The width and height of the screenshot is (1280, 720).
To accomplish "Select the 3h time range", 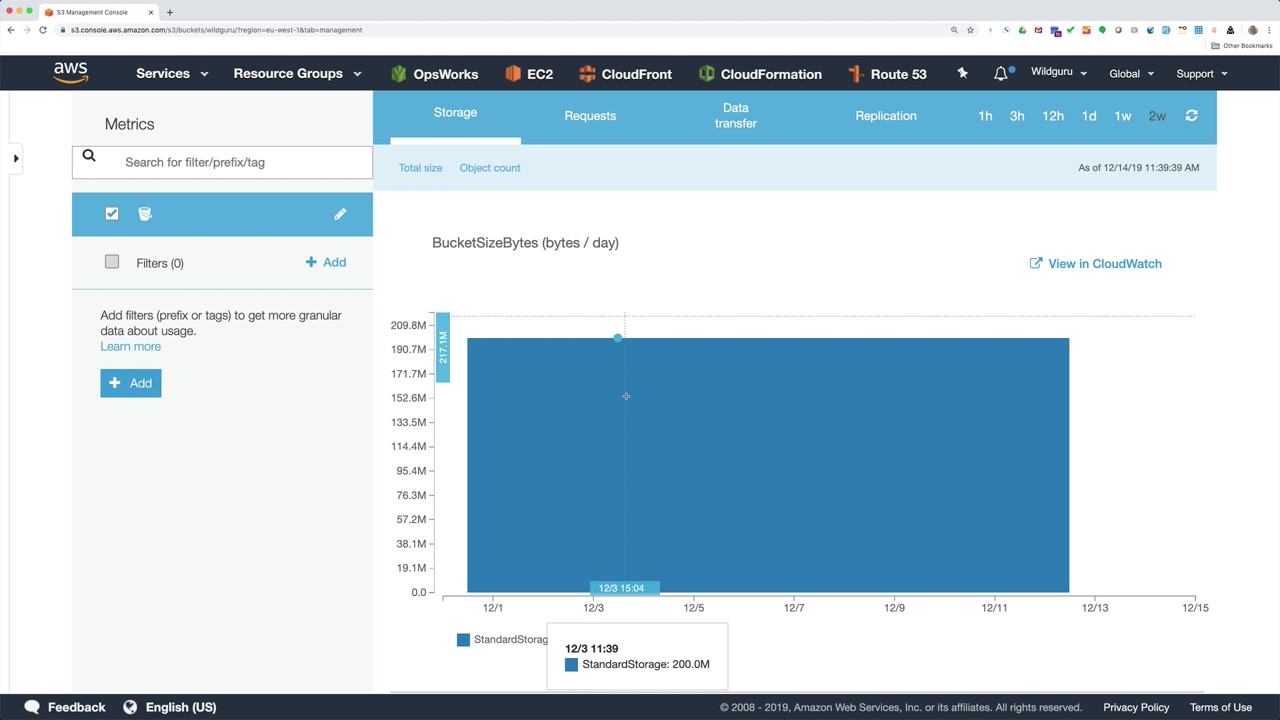I will pyautogui.click(x=1017, y=116).
